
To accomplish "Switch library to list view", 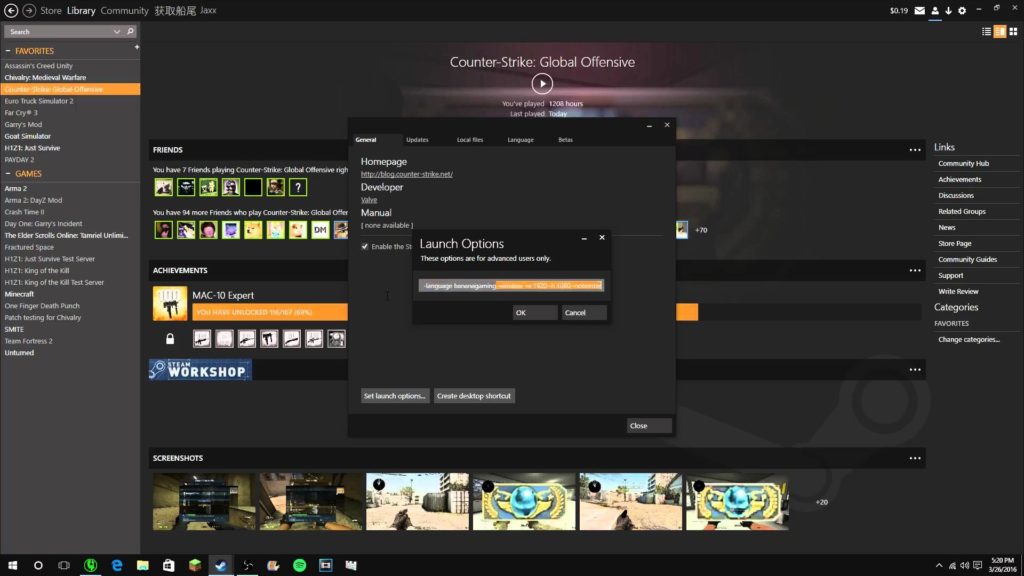I will [x=986, y=31].
